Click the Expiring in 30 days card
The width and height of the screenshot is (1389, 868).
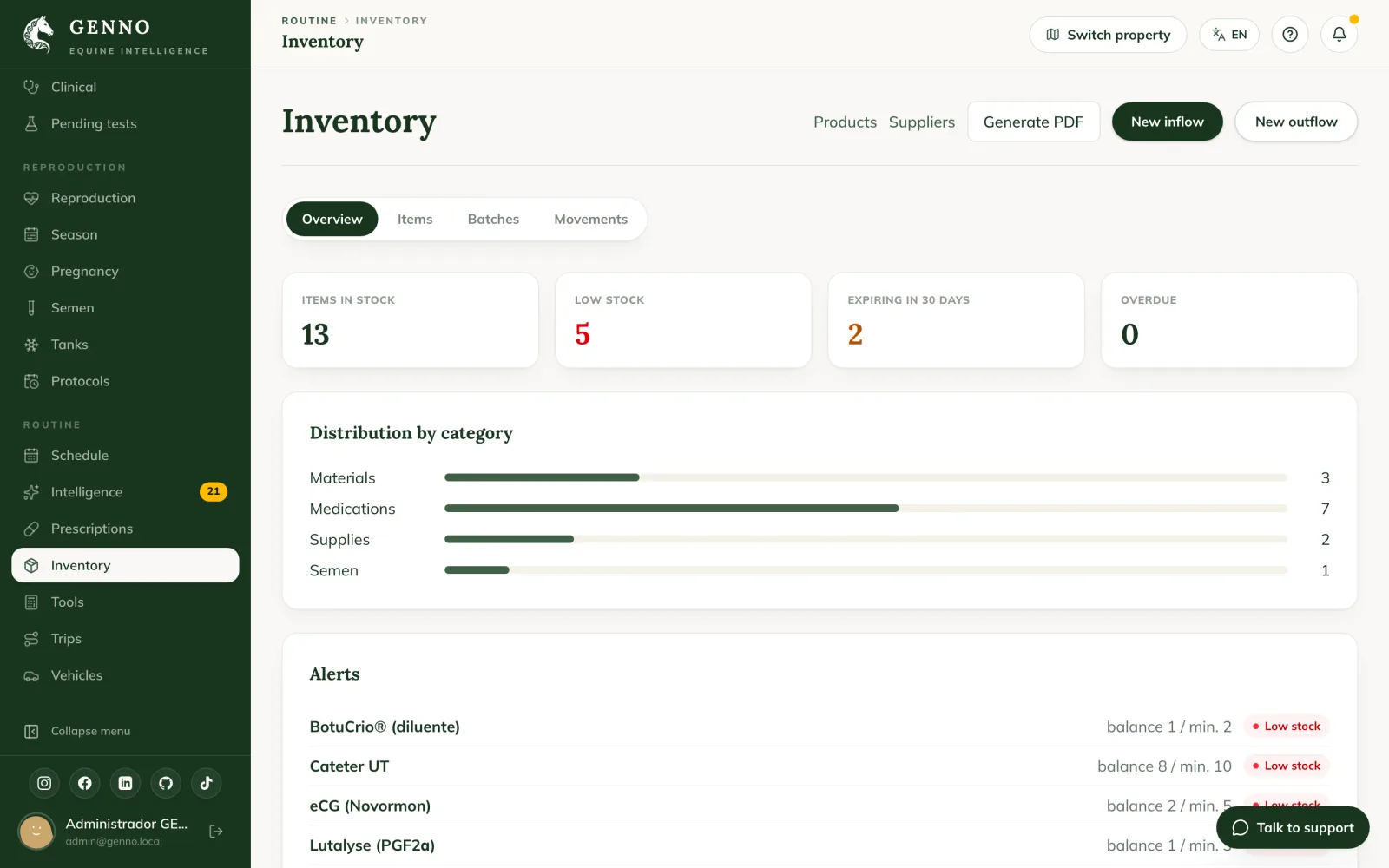pos(956,320)
